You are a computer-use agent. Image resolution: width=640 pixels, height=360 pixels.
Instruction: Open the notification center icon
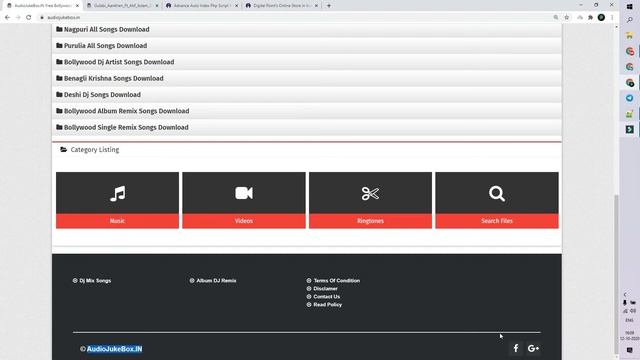point(629,350)
